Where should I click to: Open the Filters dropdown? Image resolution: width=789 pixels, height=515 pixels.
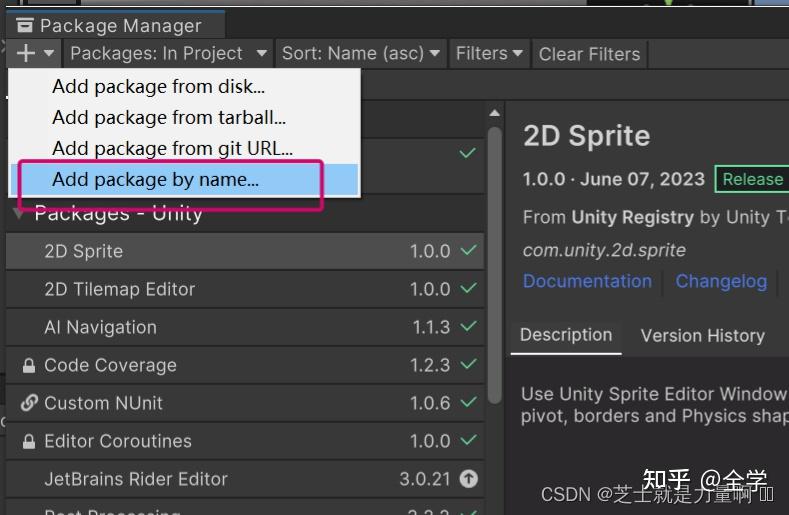[489, 53]
